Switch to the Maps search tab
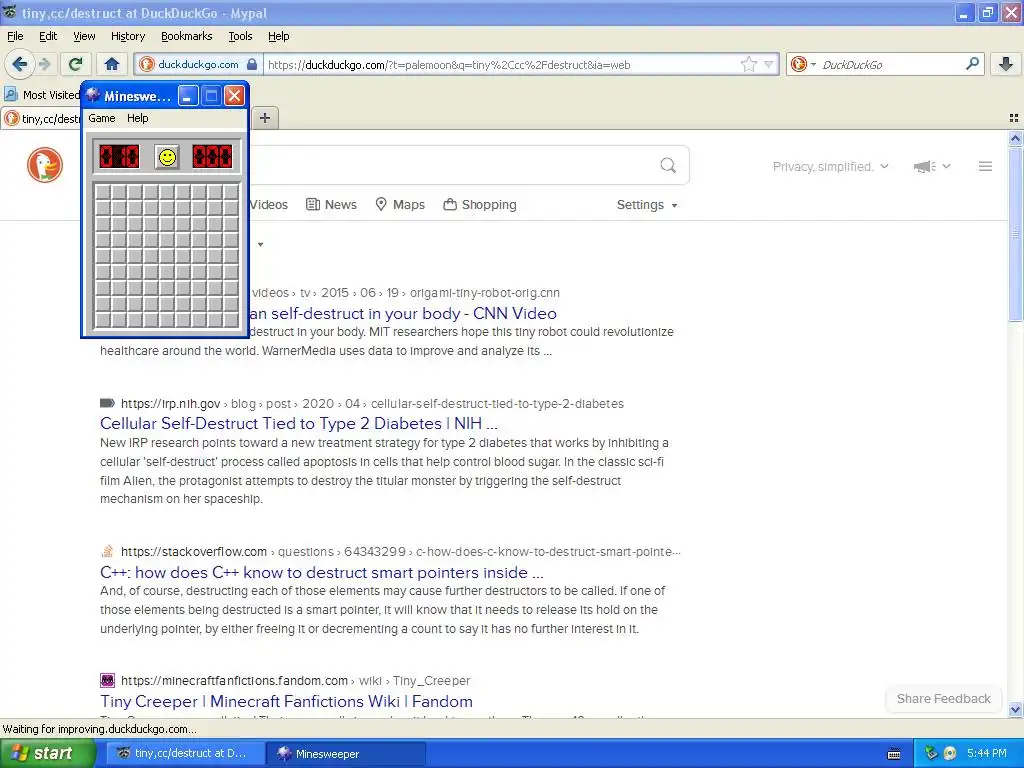The image size is (1024, 768). tap(400, 204)
